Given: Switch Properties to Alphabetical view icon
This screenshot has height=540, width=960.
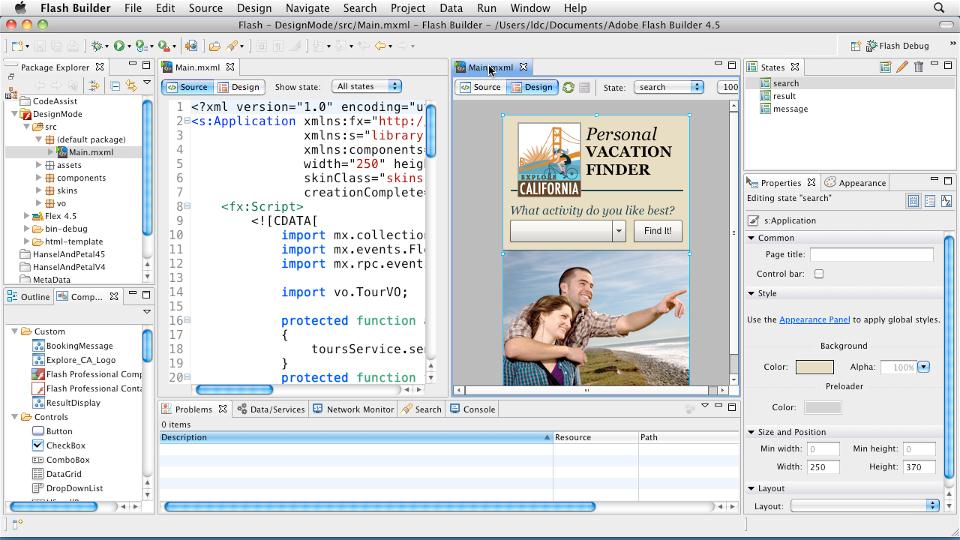Looking at the screenshot, I should tap(947, 200).
